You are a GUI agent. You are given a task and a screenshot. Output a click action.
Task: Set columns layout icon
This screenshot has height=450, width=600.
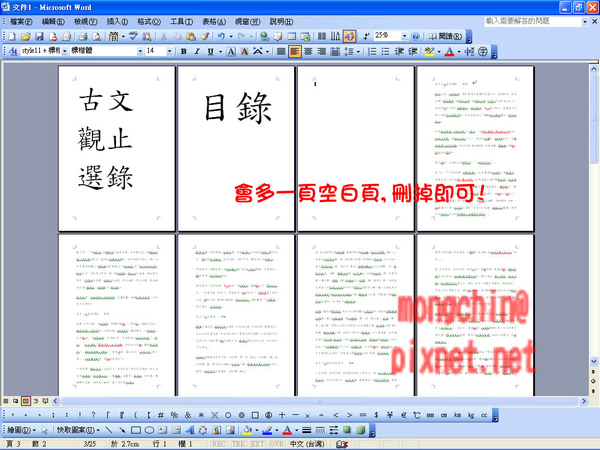[322, 36]
